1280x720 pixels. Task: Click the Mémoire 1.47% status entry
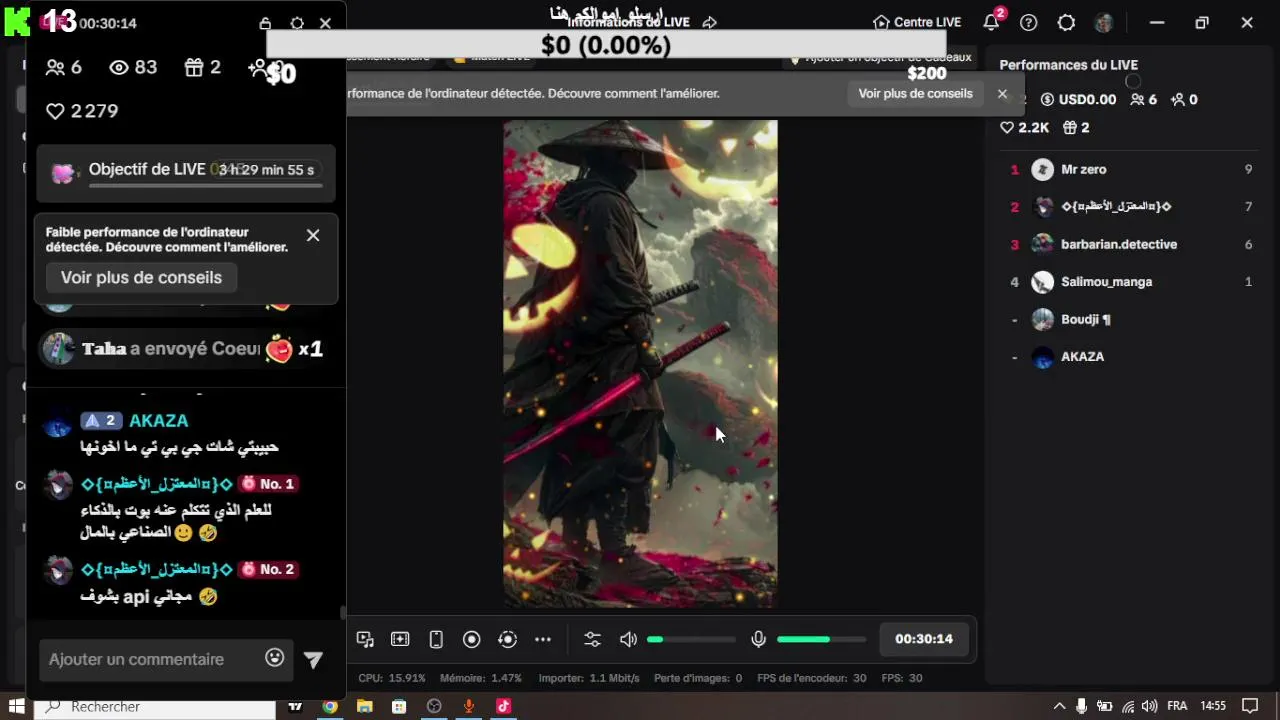(481, 678)
